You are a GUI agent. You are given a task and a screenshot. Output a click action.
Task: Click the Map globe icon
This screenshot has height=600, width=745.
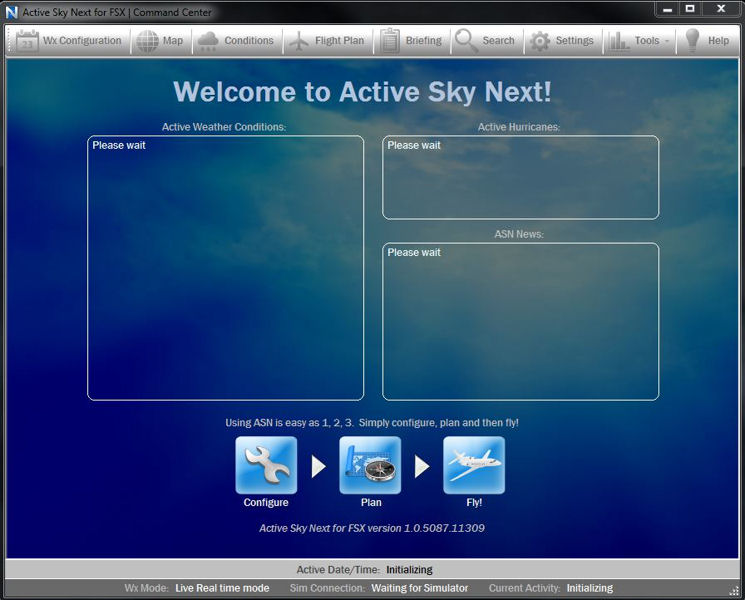[x=147, y=41]
